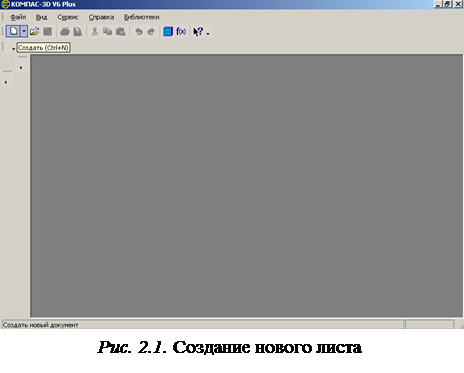Image resolution: width=464 pixels, height=373 pixels.
Task: Click the Redo arrow icon
Action: pos(151,32)
